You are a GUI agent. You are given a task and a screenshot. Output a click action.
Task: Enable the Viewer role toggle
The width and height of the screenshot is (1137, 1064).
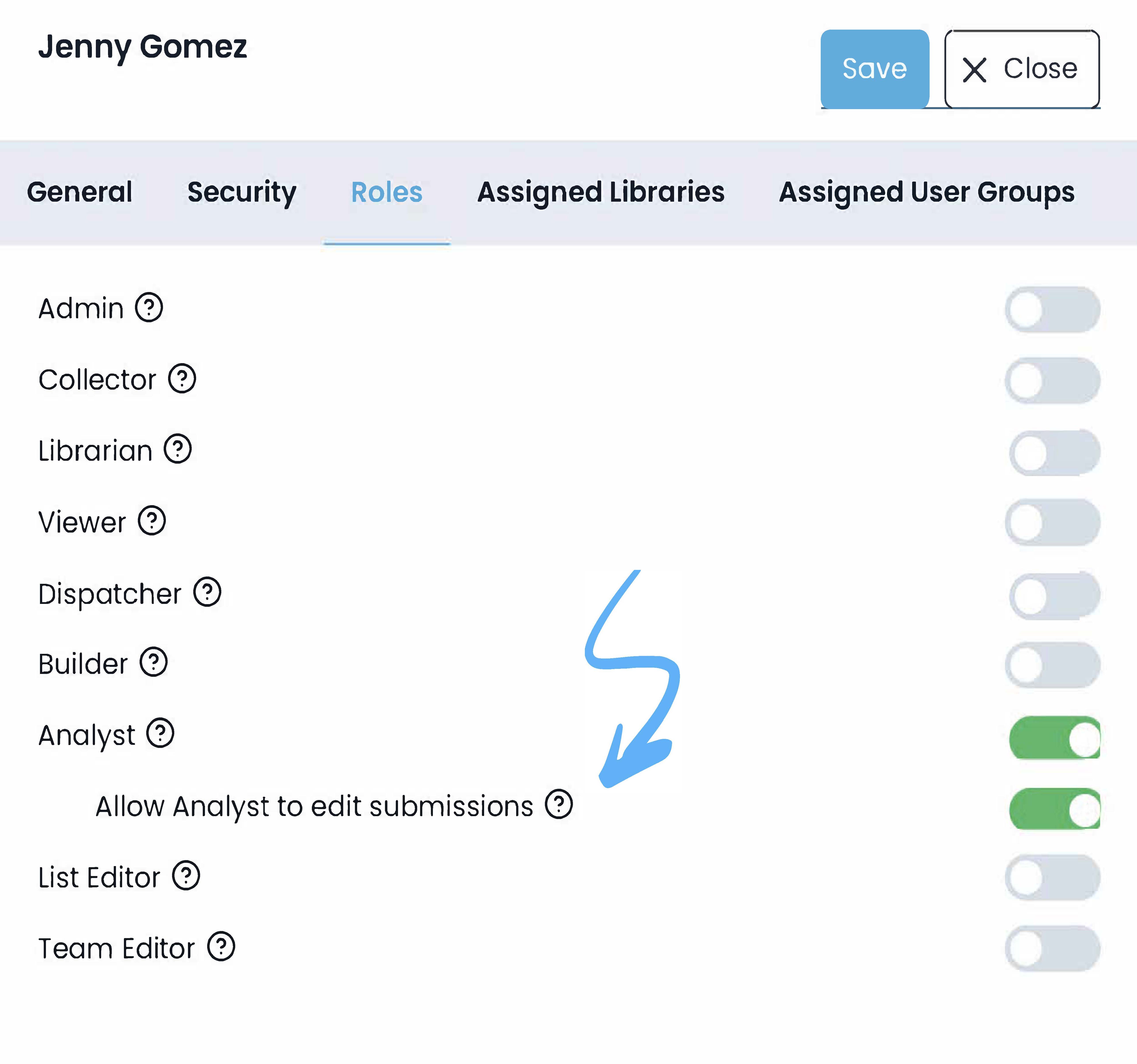(1052, 522)
